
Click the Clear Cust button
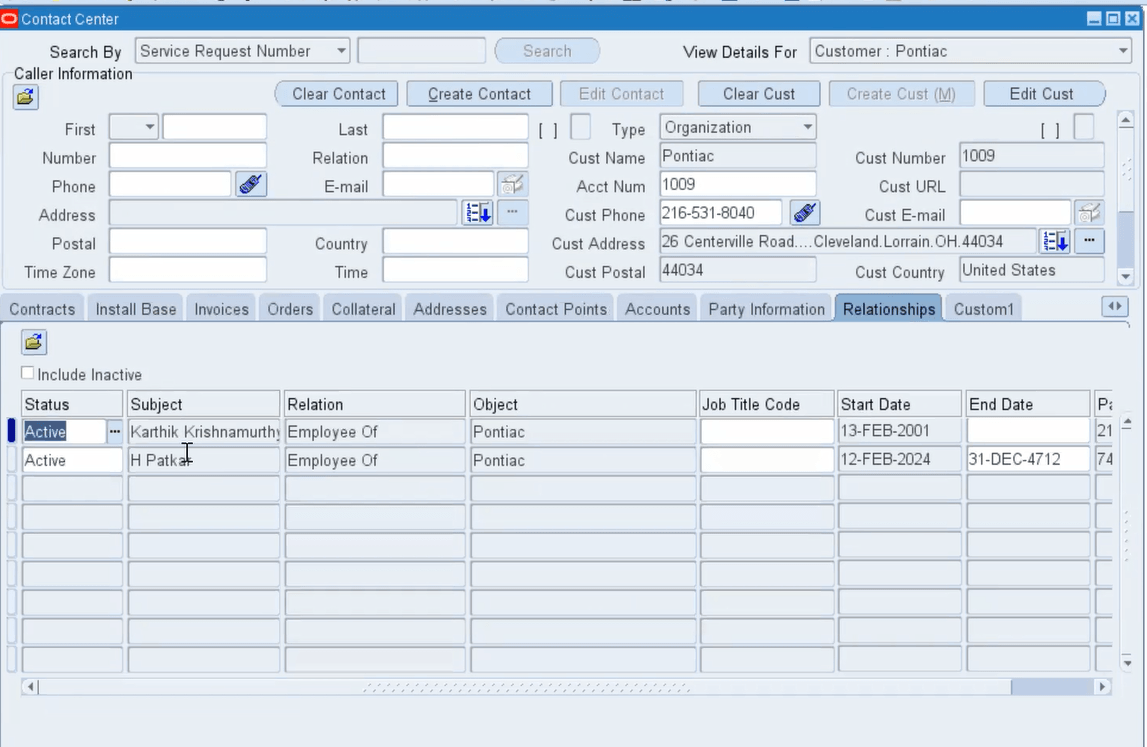pyautogui.click(x=759, y=94)
